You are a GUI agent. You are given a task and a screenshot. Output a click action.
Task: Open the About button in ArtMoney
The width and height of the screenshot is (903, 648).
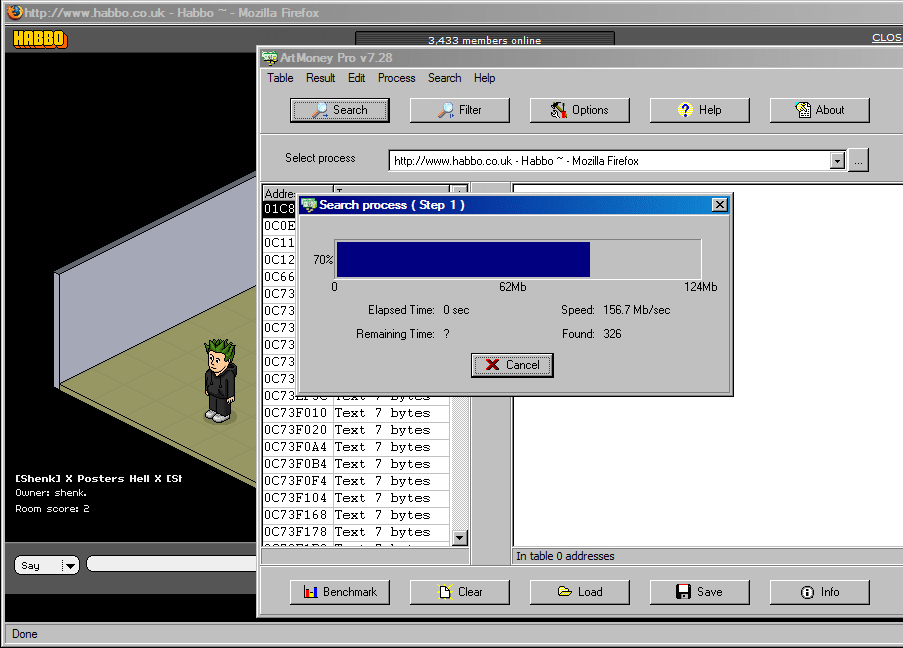[819, 110]
